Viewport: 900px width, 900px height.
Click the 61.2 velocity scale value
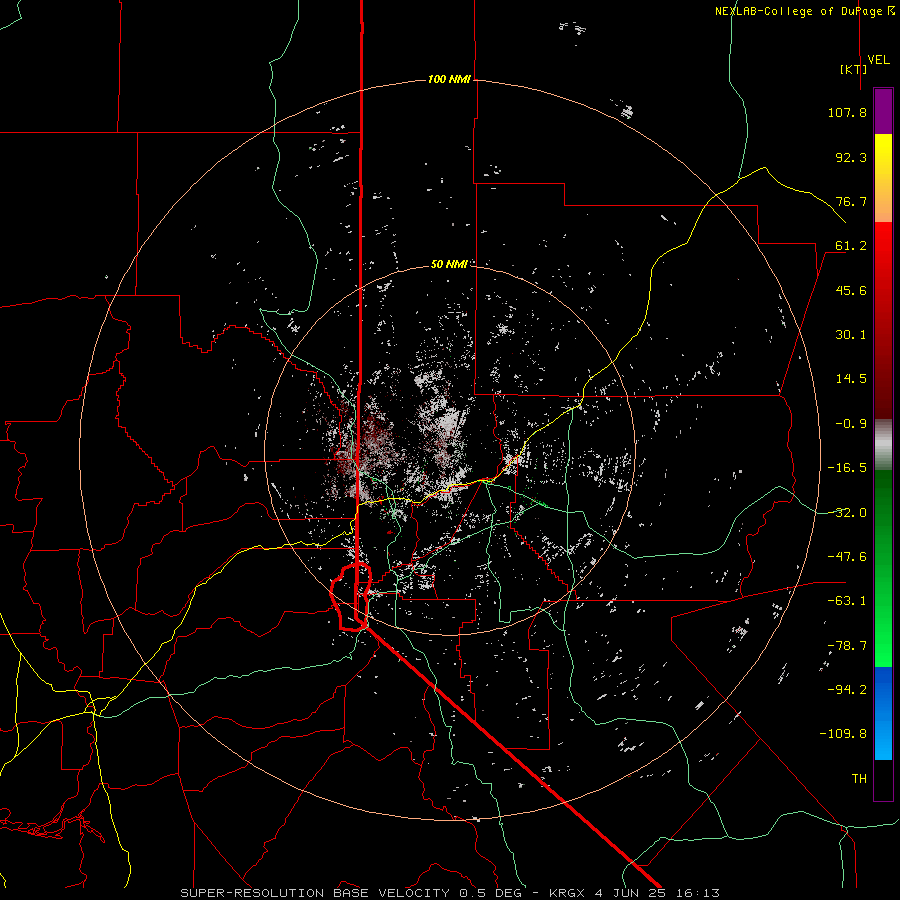pyautogui.click(x=851, y=246)
